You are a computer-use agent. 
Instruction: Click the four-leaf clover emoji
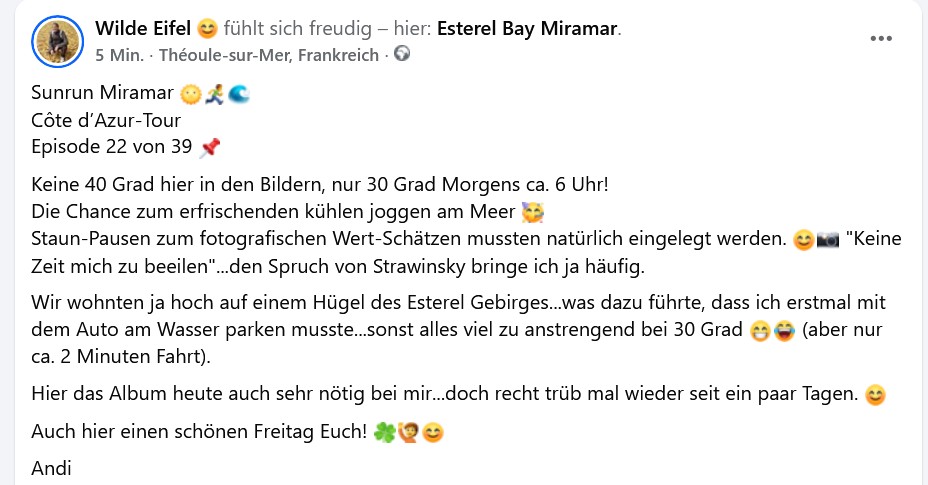[384, 434]
